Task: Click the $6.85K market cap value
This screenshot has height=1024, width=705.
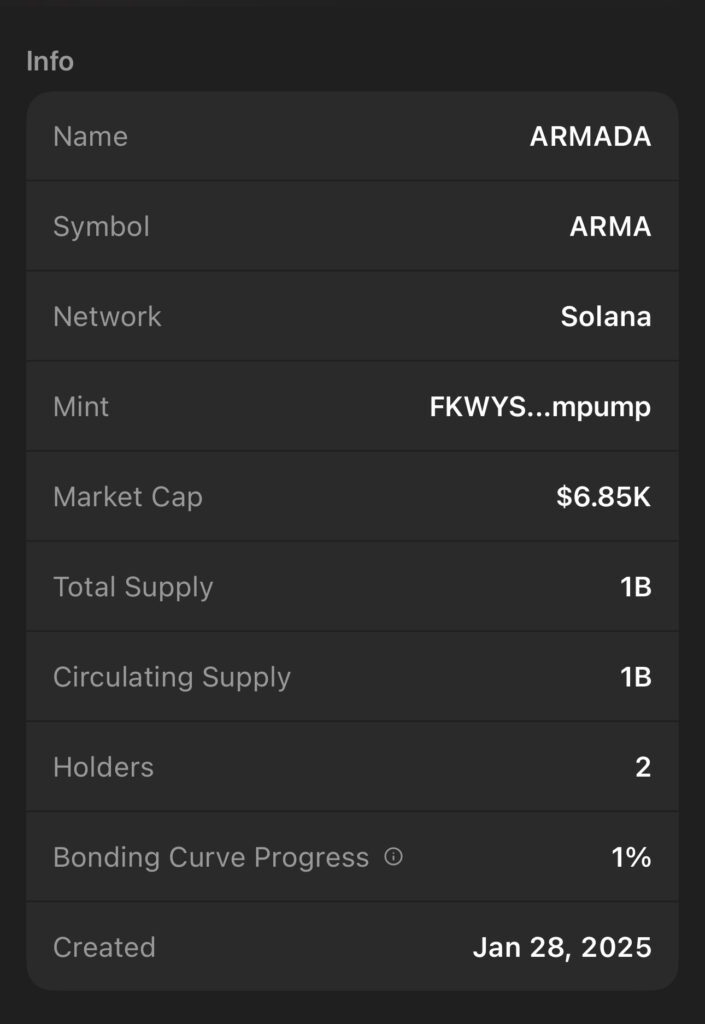Action: (x=603, y=497)
